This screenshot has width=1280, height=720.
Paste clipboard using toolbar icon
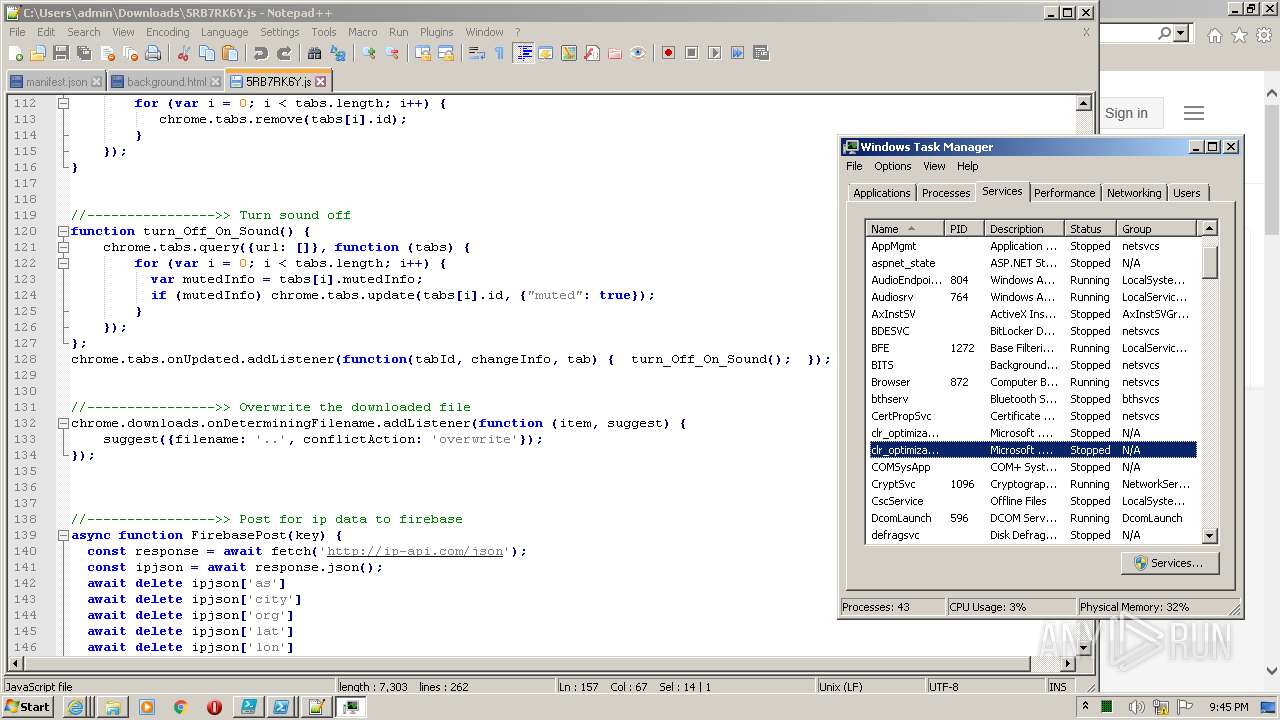(230, 53)
